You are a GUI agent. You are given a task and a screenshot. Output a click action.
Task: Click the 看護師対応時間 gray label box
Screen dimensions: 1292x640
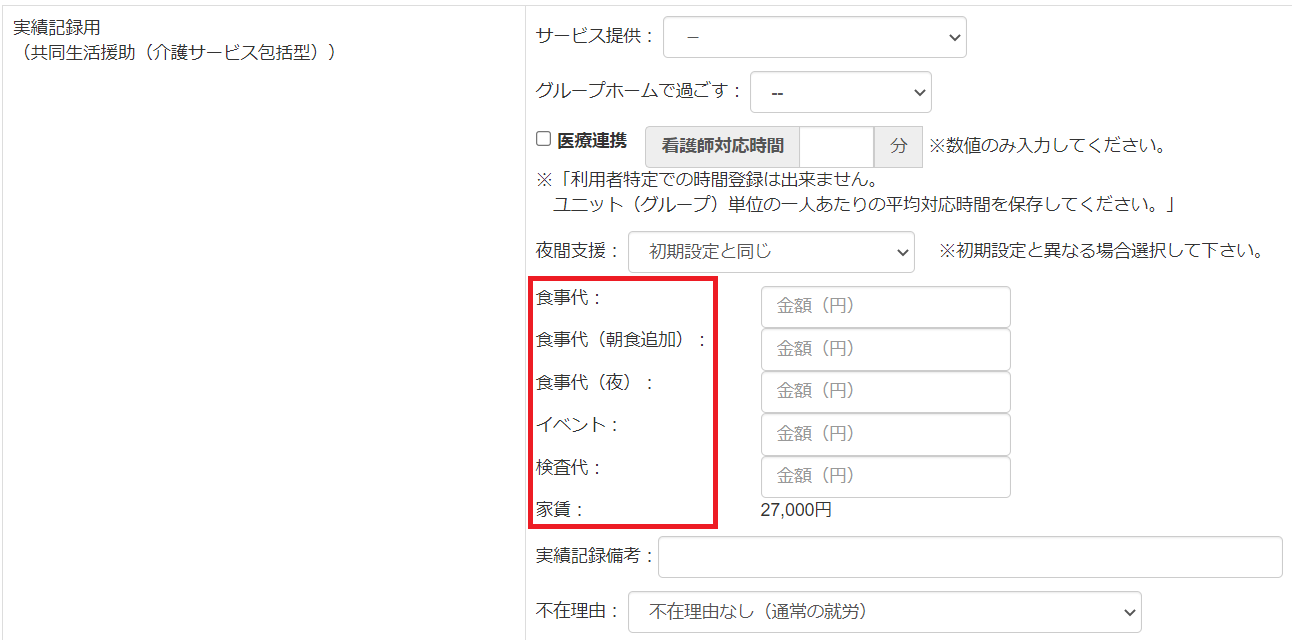(x=722, y=146)
